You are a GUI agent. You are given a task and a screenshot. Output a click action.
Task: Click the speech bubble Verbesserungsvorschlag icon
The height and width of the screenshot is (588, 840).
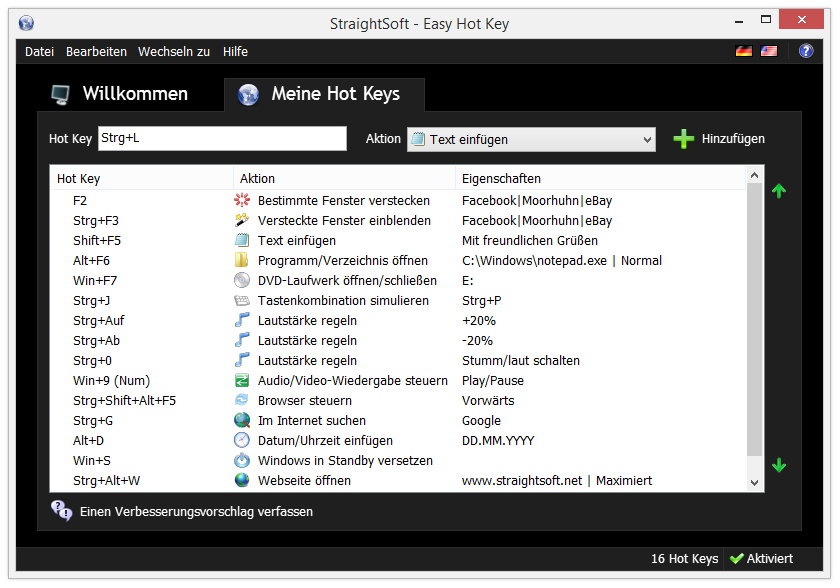(x=62, y=511)
